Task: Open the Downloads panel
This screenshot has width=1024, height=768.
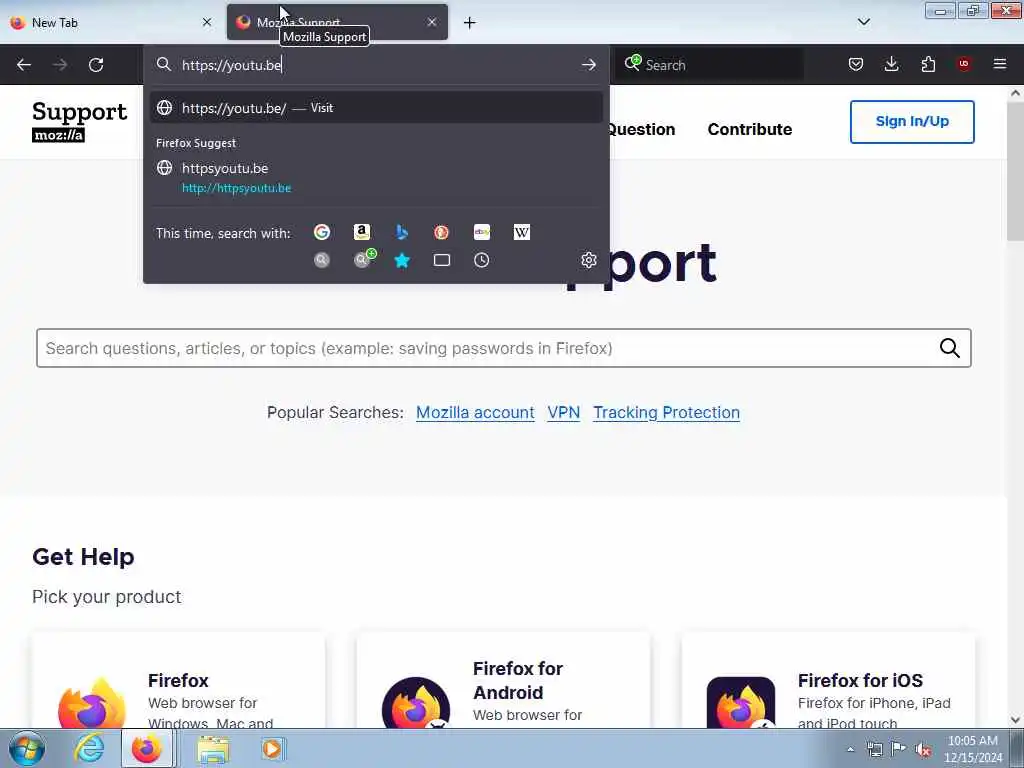Action: [891, 64]
